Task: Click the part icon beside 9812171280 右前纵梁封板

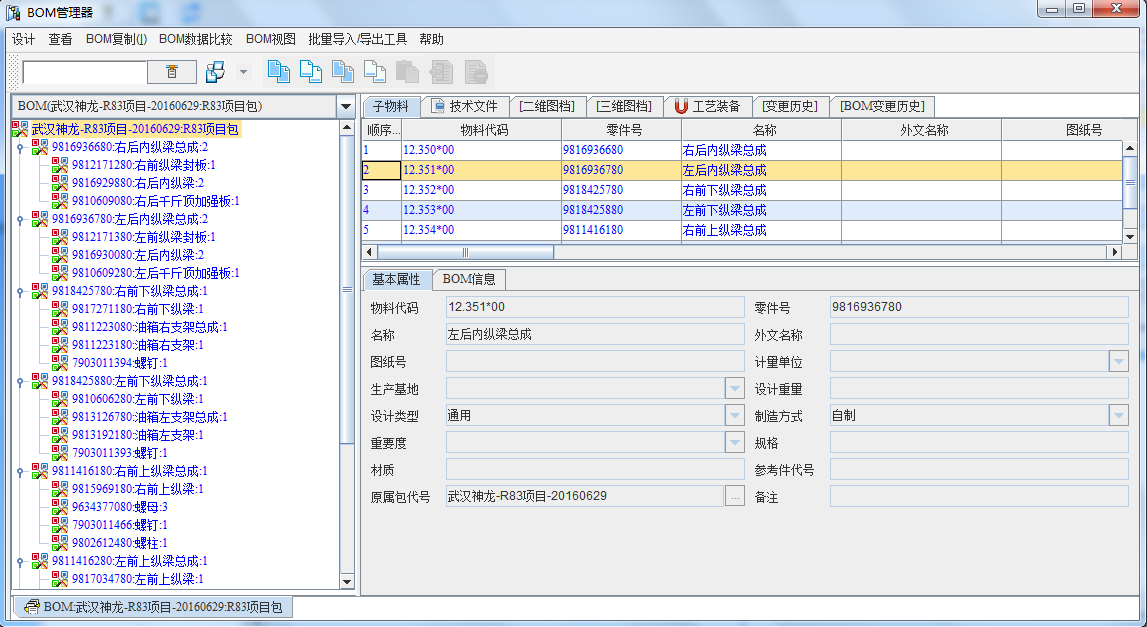Action: point(60,165)
